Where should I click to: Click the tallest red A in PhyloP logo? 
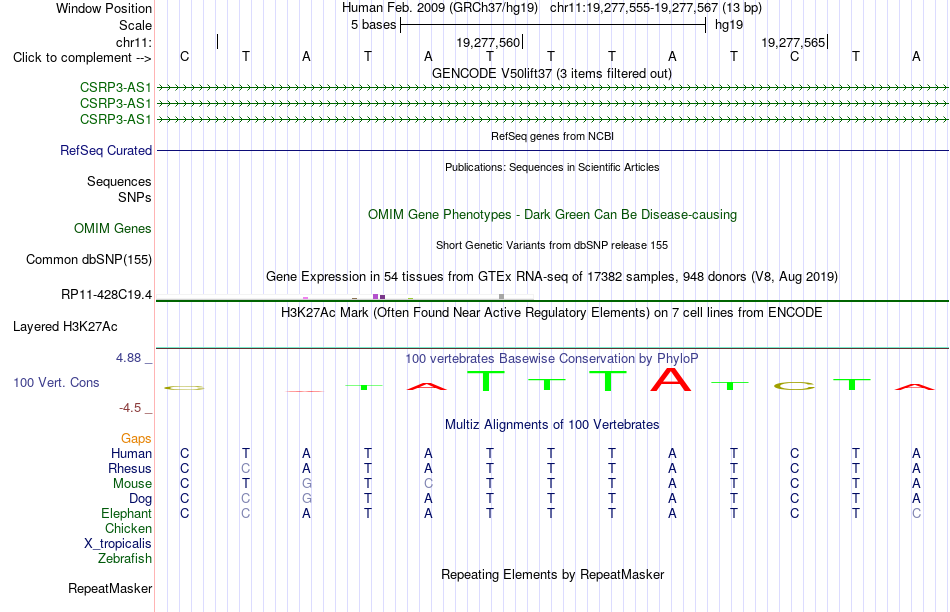[x=671, y=379]
